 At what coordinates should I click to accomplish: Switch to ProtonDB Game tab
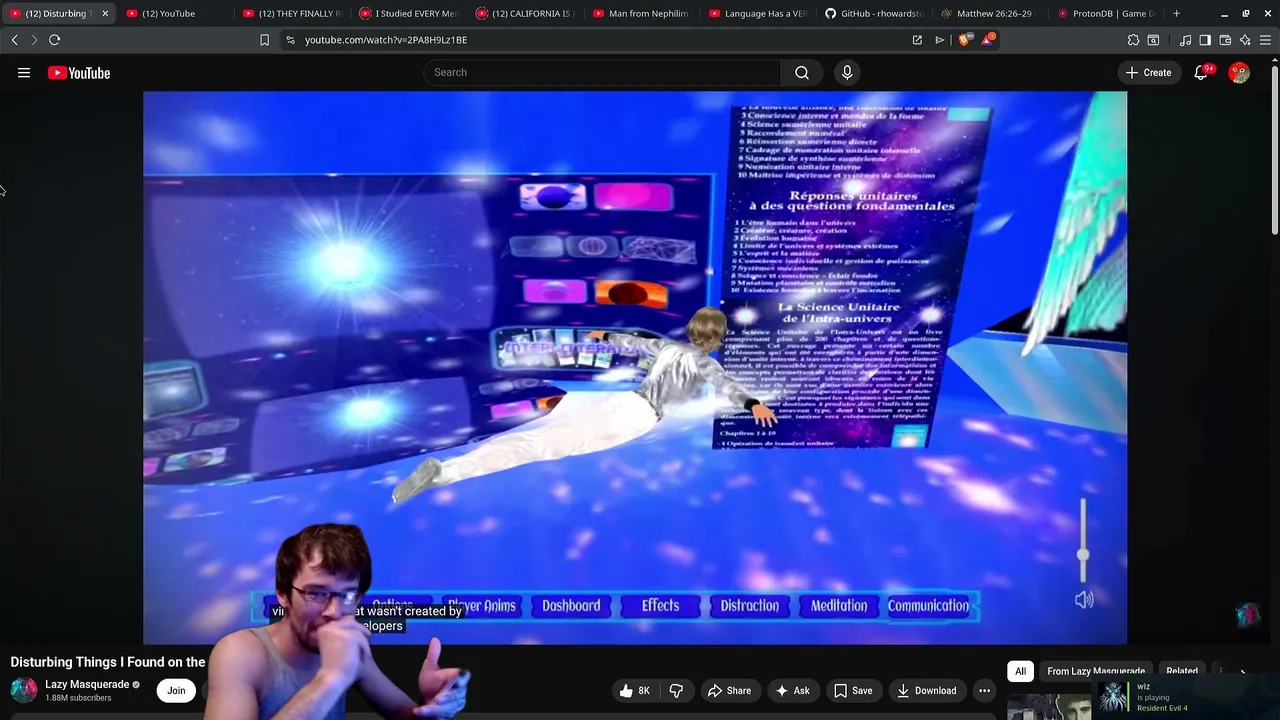pos(1108,13)
